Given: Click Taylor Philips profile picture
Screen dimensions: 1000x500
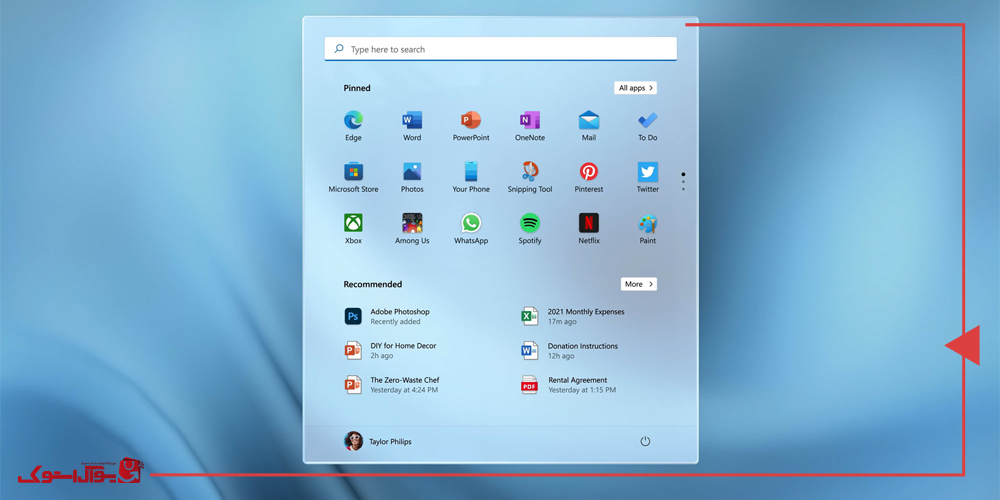Looking at the screenshot, I should click(x=353, y=441).
